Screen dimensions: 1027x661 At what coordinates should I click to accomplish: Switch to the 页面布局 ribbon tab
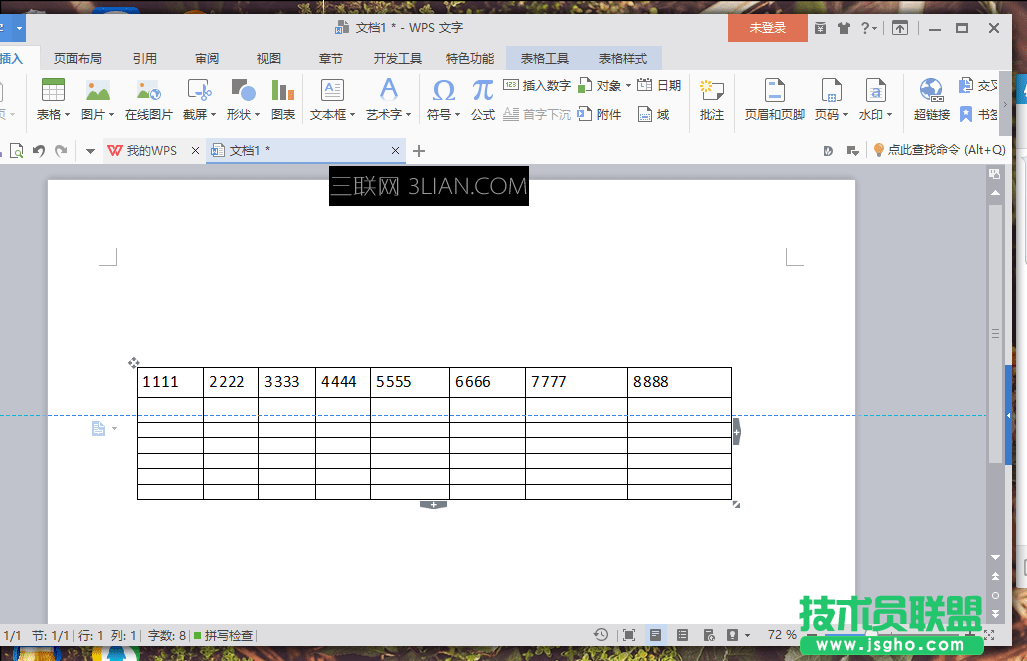coord(77,58)
